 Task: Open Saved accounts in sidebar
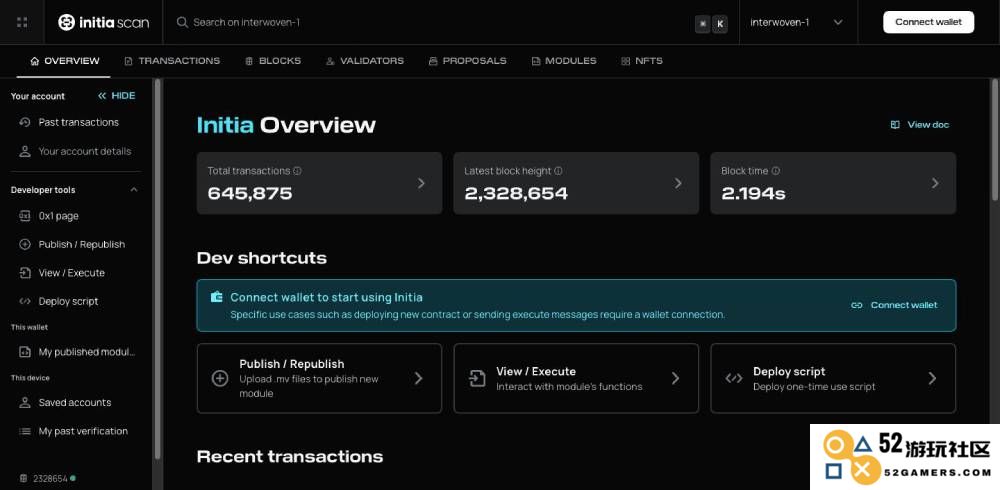[75, 403]
